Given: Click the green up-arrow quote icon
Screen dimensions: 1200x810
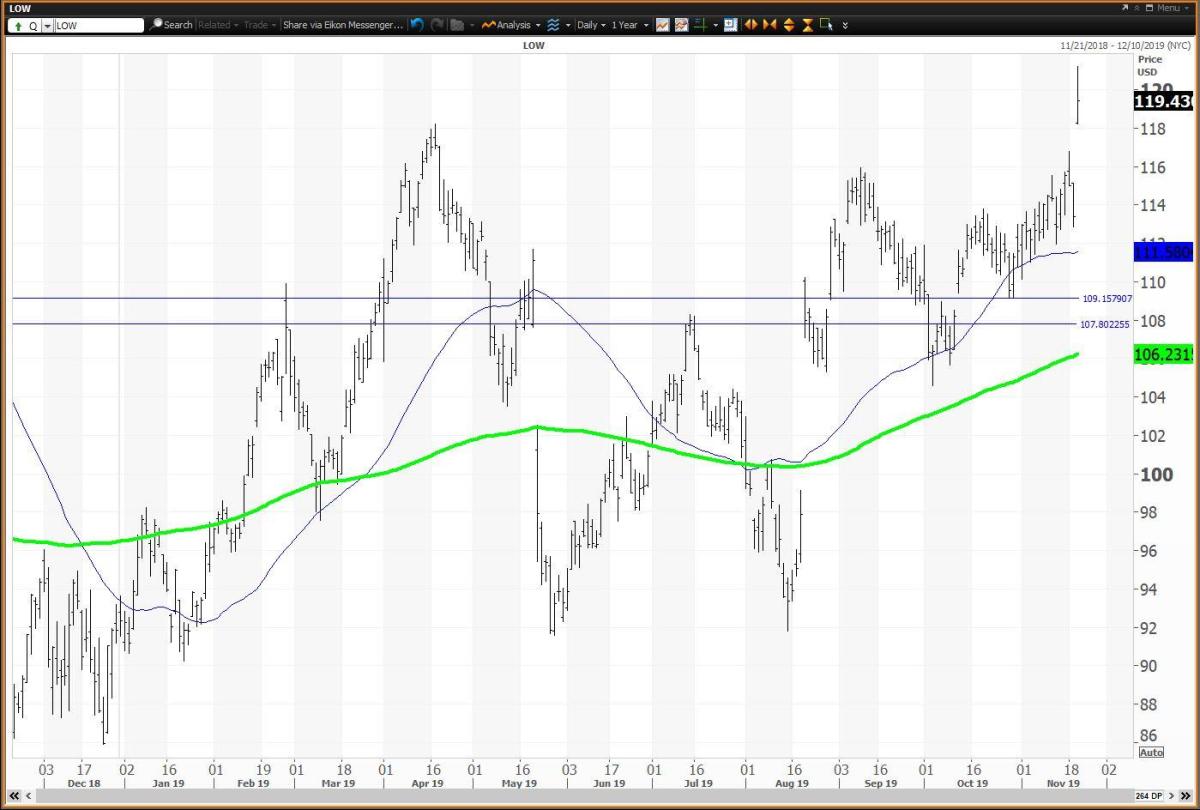Looking at the screenshot, I should [x=18, y=25].
